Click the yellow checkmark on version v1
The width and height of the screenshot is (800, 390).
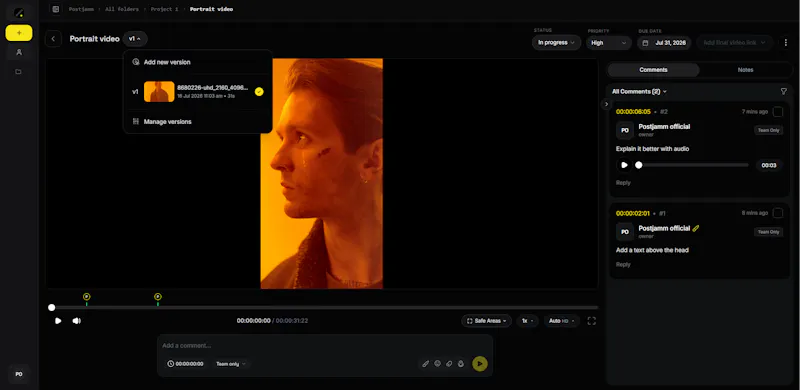tap(259, 92)
